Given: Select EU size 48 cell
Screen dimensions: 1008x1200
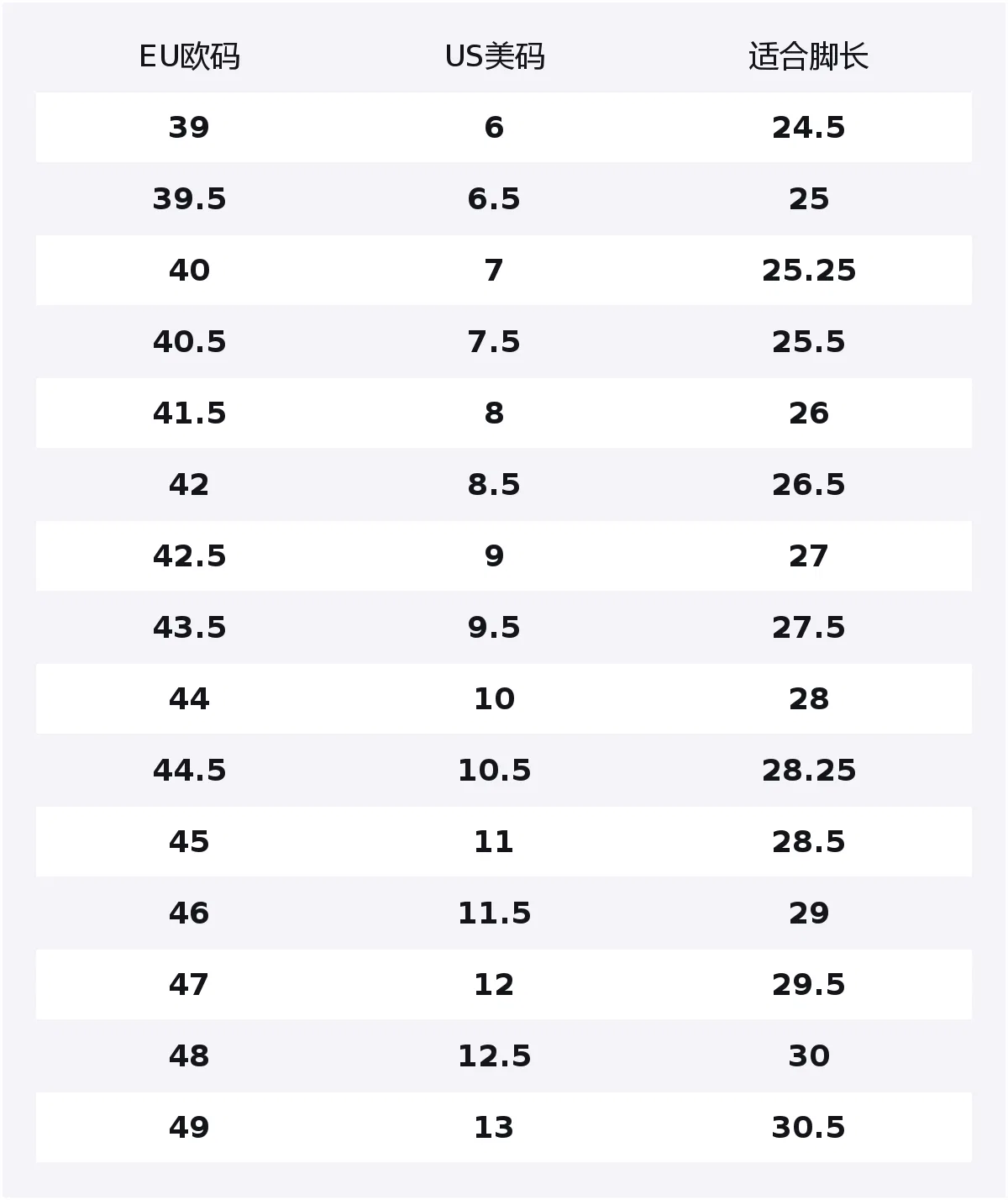Looking at the screenshot, I should [189, 1056].
